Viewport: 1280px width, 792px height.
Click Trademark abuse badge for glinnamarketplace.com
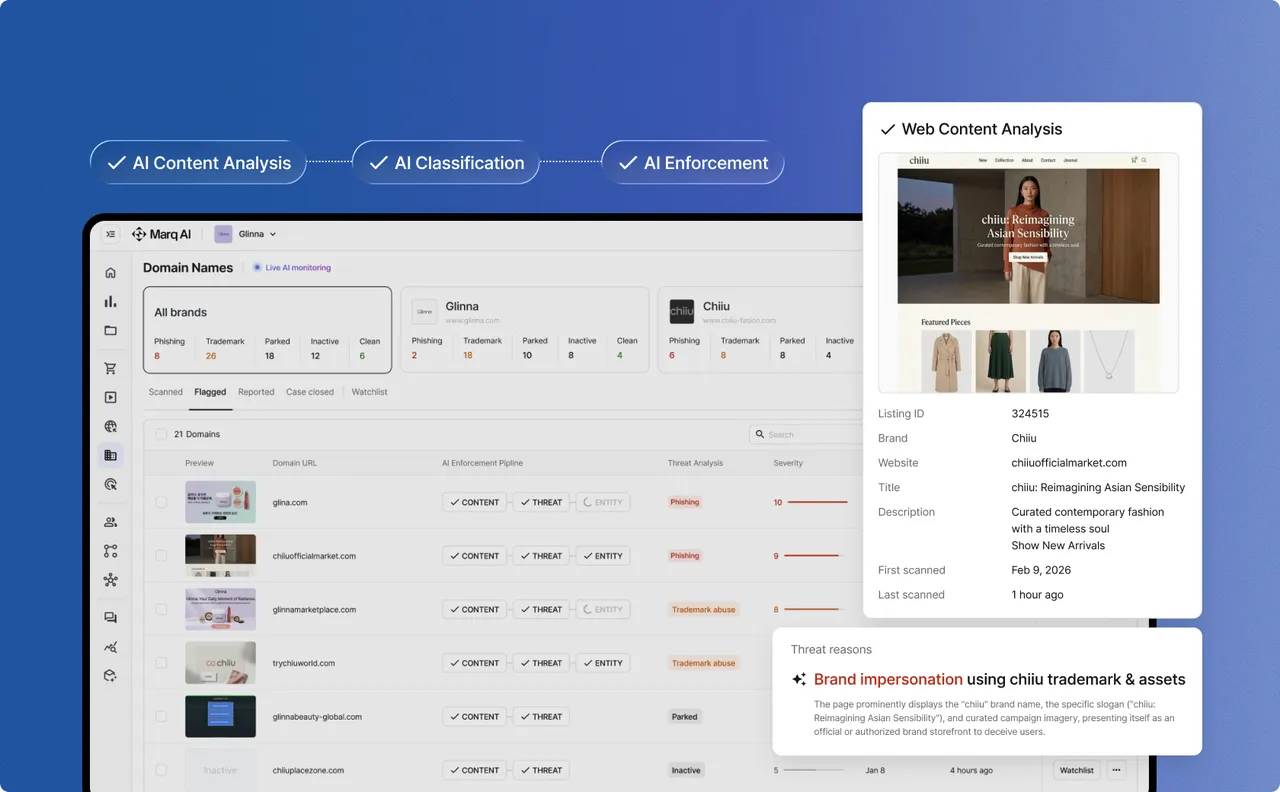tap(704, 609)
